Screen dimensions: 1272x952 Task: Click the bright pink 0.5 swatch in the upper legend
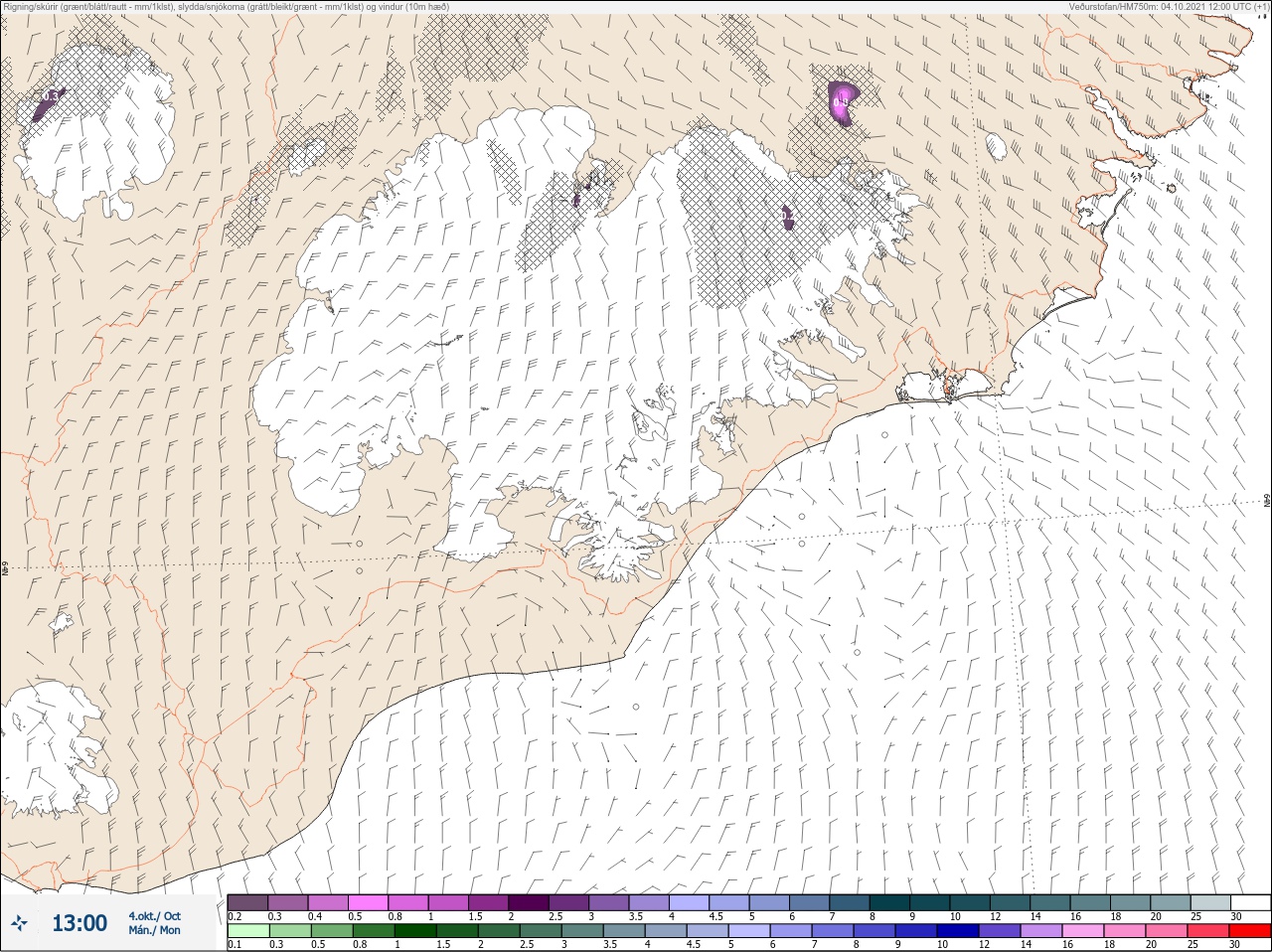(x=368, y=903)
